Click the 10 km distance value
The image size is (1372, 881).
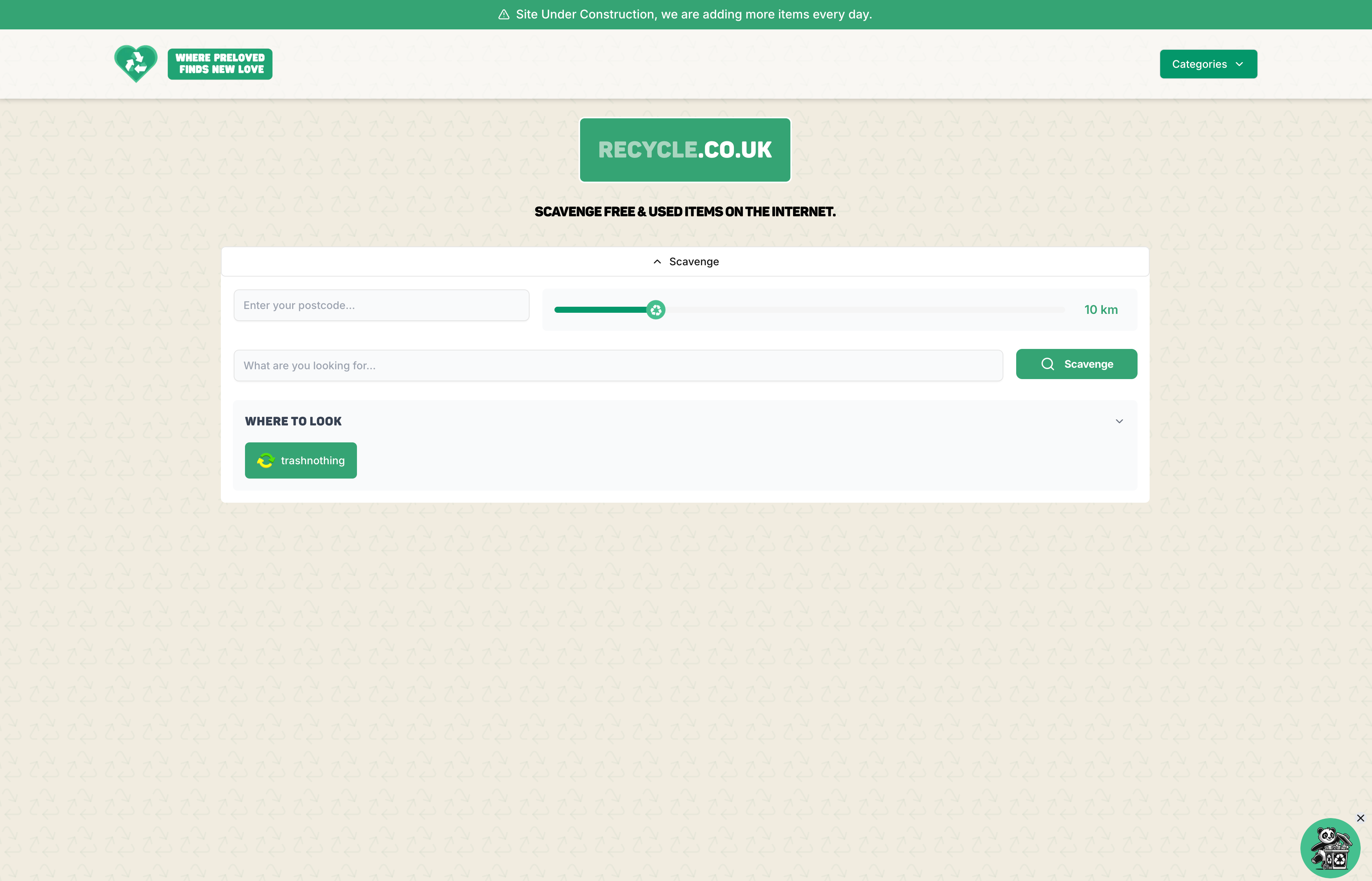[x=1100, y=309]
